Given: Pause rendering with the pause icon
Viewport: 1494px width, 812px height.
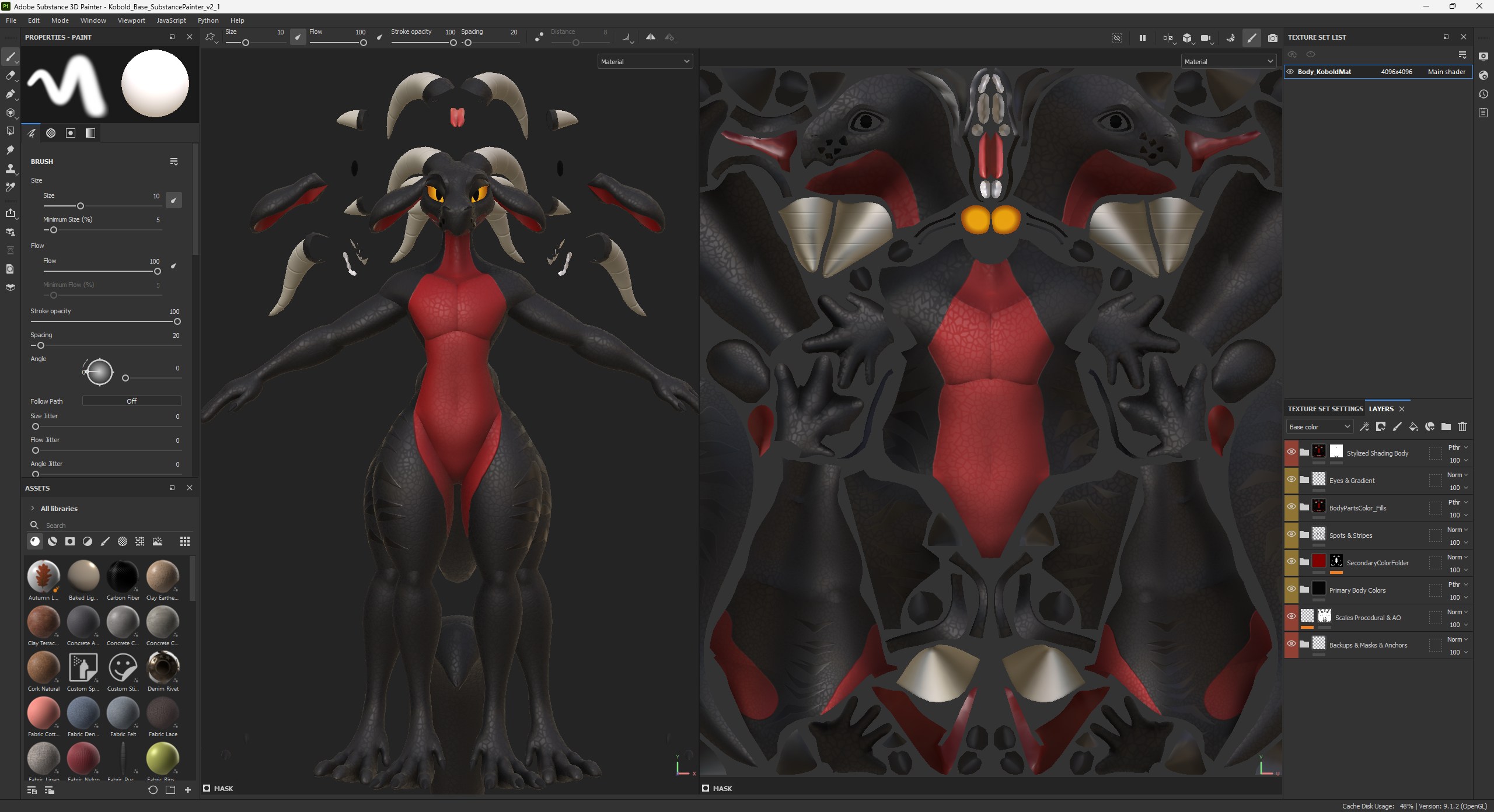Looking at the screenshot, I should (x=1142, y=38).
